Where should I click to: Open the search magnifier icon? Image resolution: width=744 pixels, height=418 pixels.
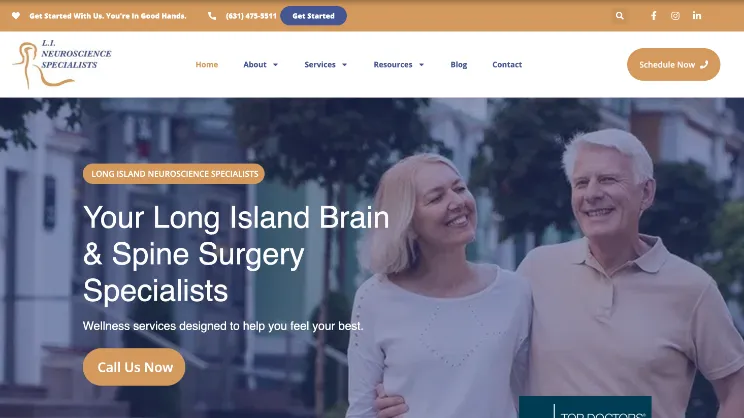(619, 16)
